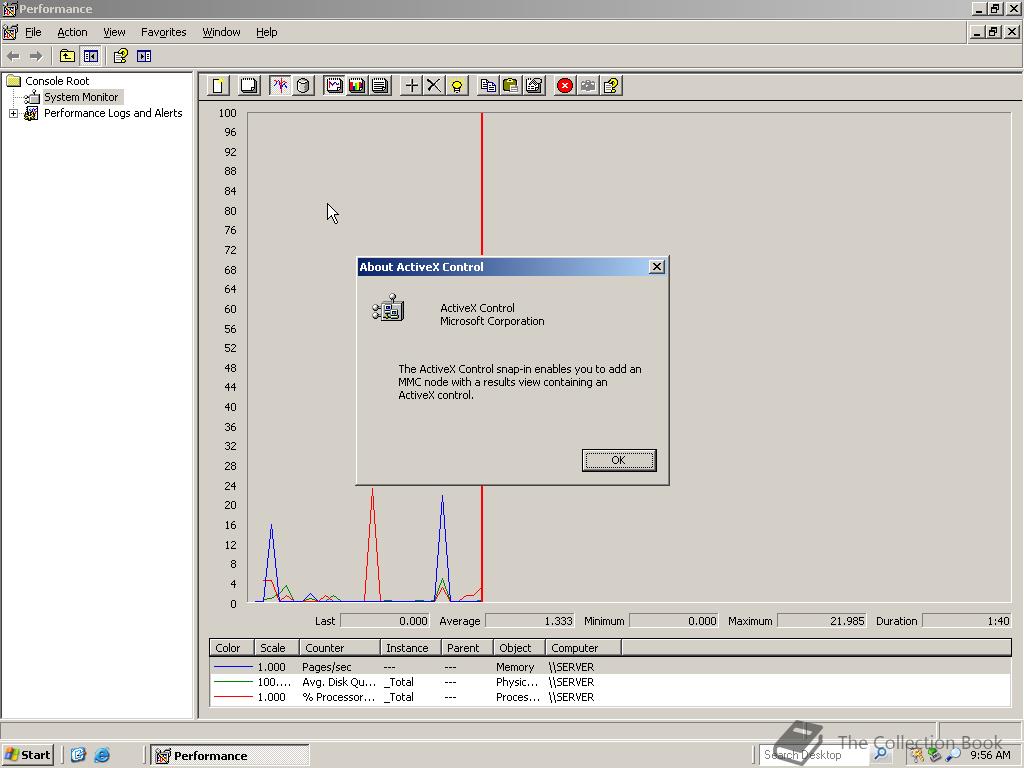This screenshot has width=1024, height=768.
Task: Launch Internet Explorer from quick launch
Action: tap(102, 756)
